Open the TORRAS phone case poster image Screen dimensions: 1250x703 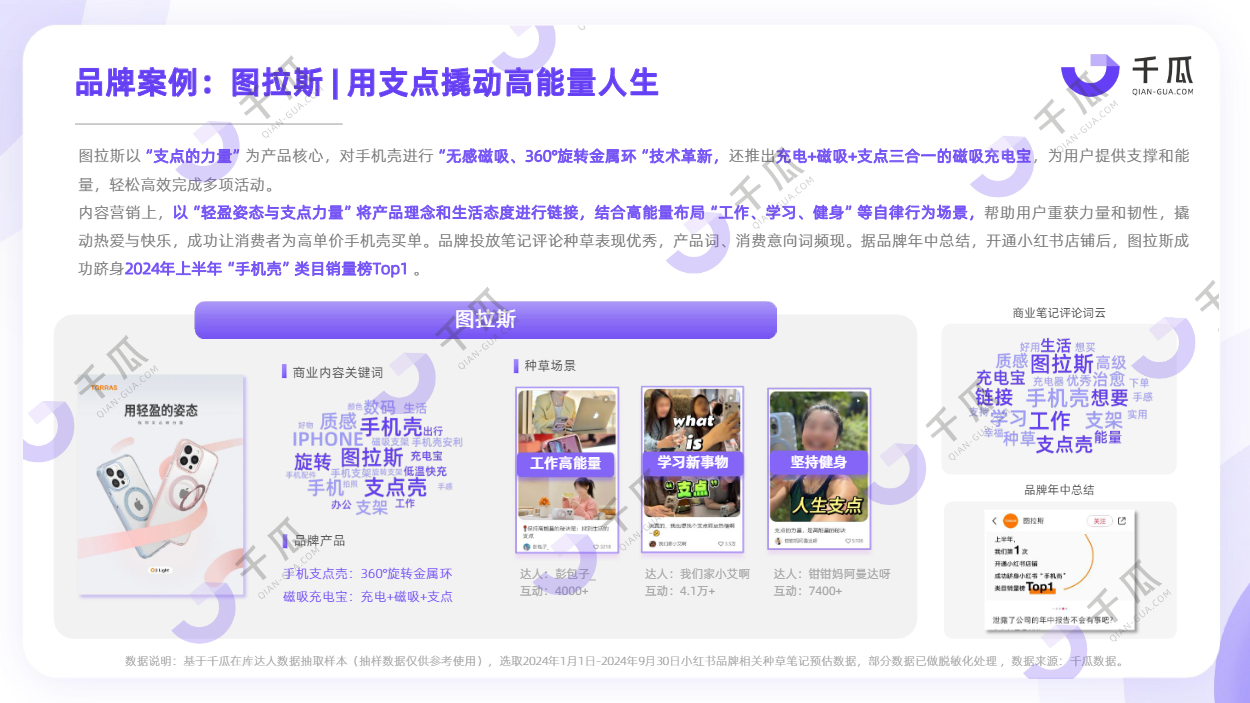click(161, 485)
